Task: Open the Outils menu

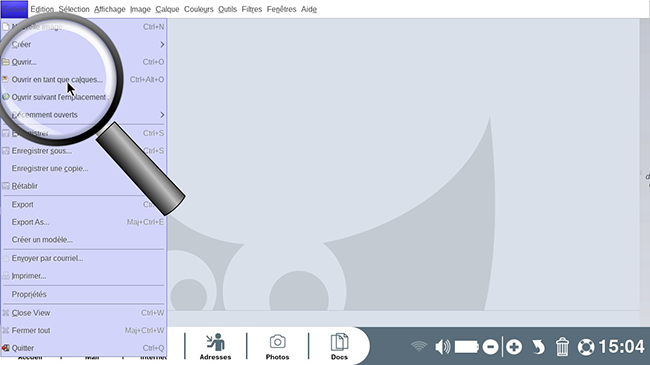Action: [x=228, y=9]
